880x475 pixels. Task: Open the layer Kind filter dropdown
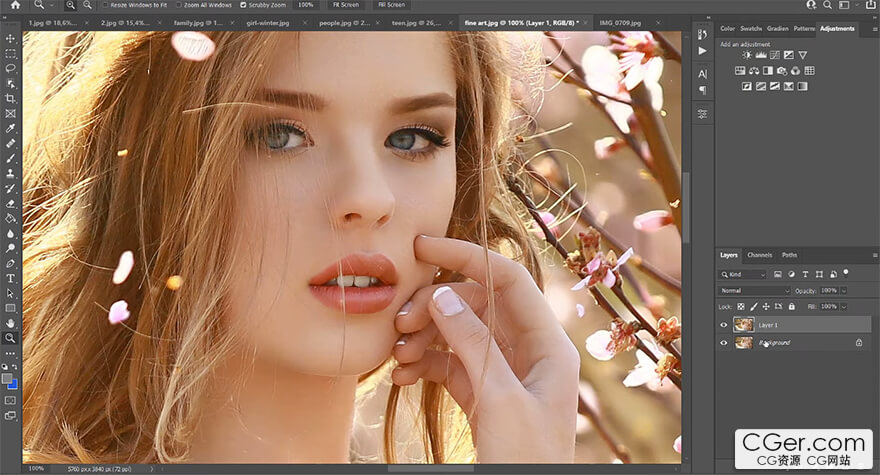(743, 274)
